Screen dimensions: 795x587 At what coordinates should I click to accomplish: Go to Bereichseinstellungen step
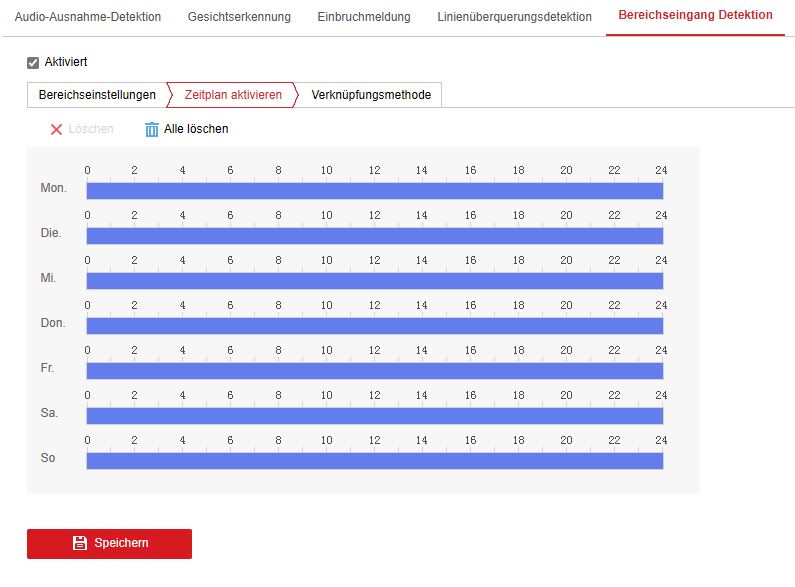pyautogui.click(x=97, y=95)
